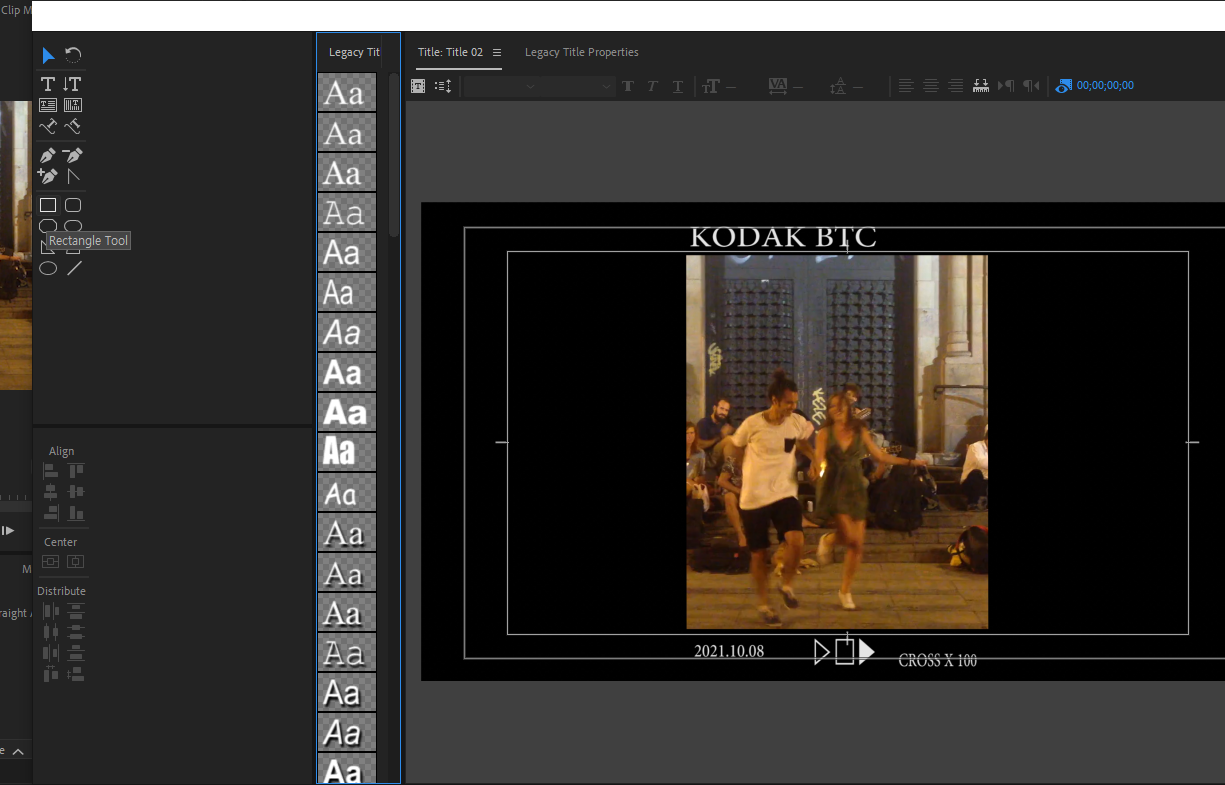Select the Rectangle tool
Viewport: 1225px width, 785px height.
(48, 205)
